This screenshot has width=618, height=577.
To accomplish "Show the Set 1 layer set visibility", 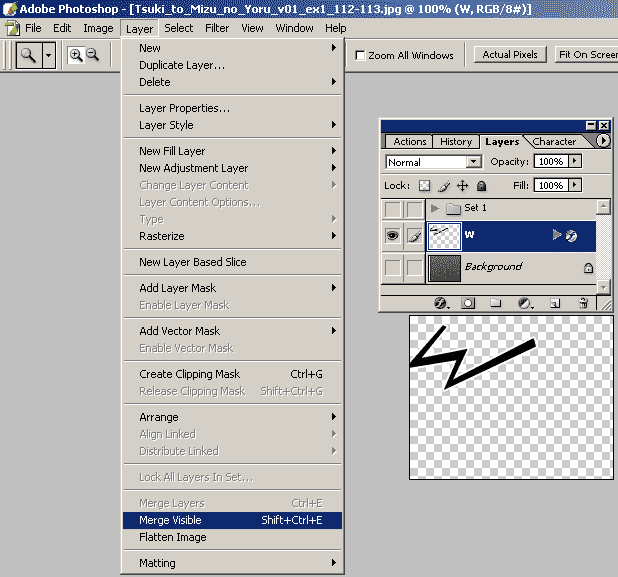I will click(x=393, y=209).
